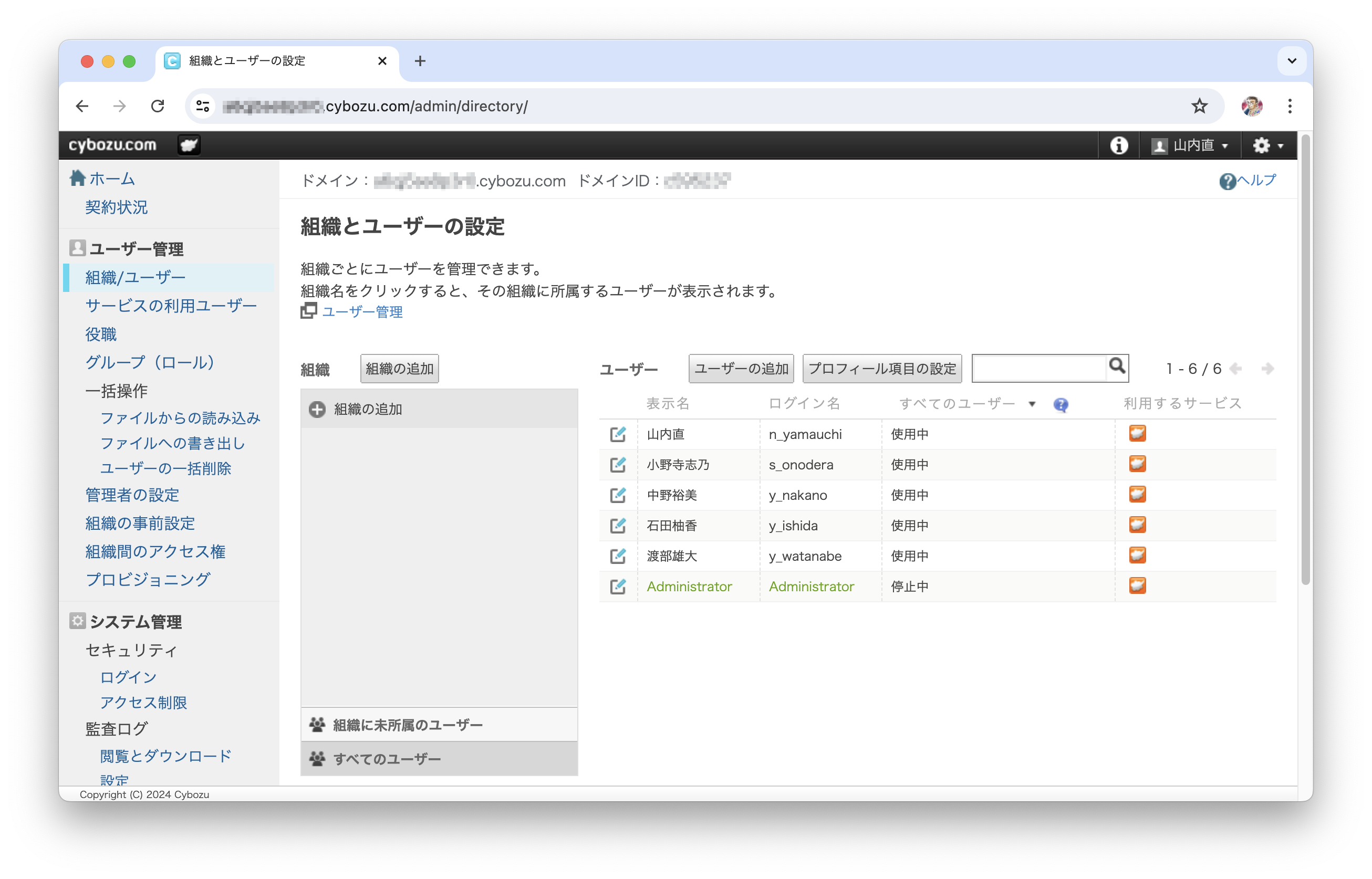
Task: Click the browser address bar URL
Action: 375,106
